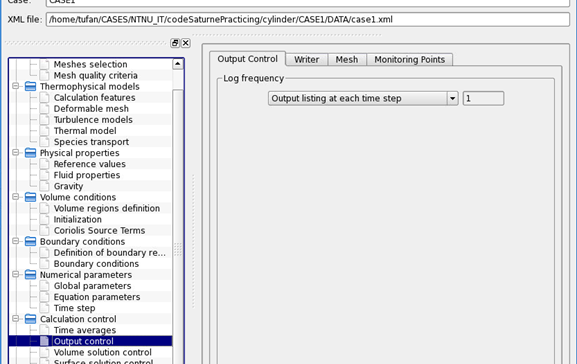
Task: Open the Mesh quality criteria page
Action: [95, 75]
